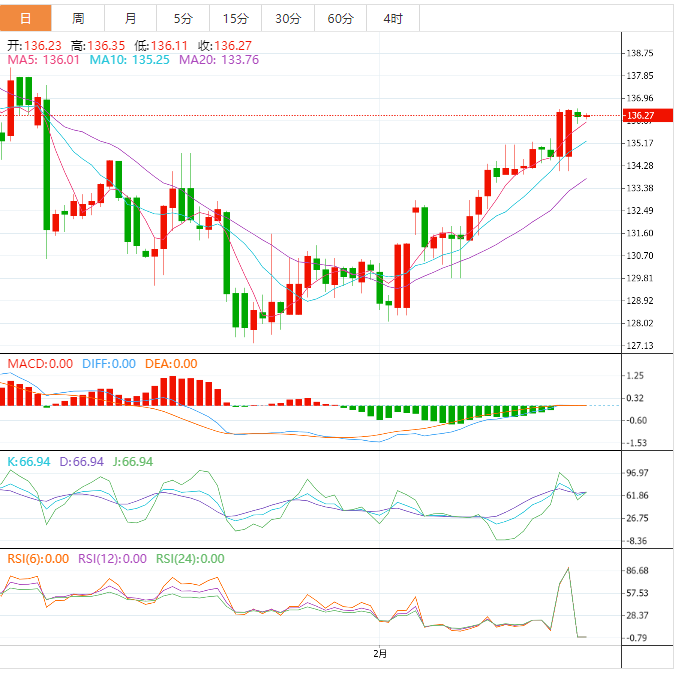Image resolution: width=678 pixels, height=675 pixels.
Task: Click the -8.36 KDJ axis label
Action: pyautogui.click(x=637, y=541)
